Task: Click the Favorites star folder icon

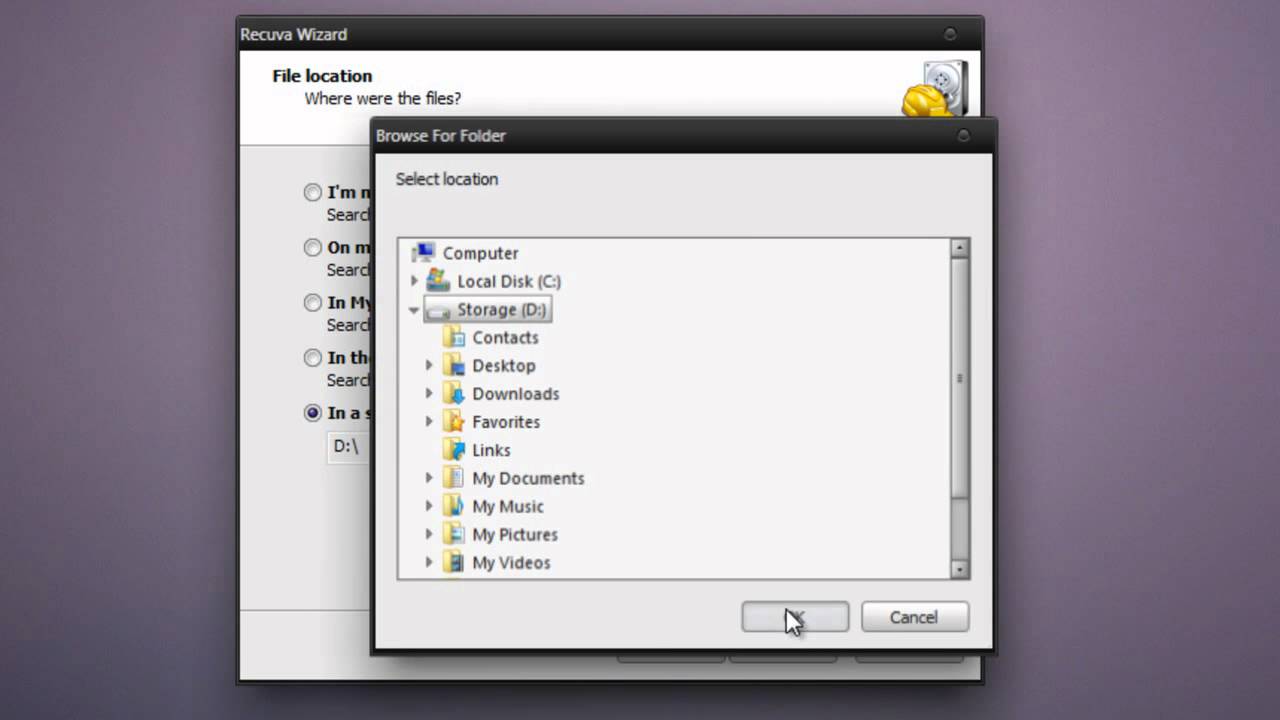Action: [x=454, y=421]
